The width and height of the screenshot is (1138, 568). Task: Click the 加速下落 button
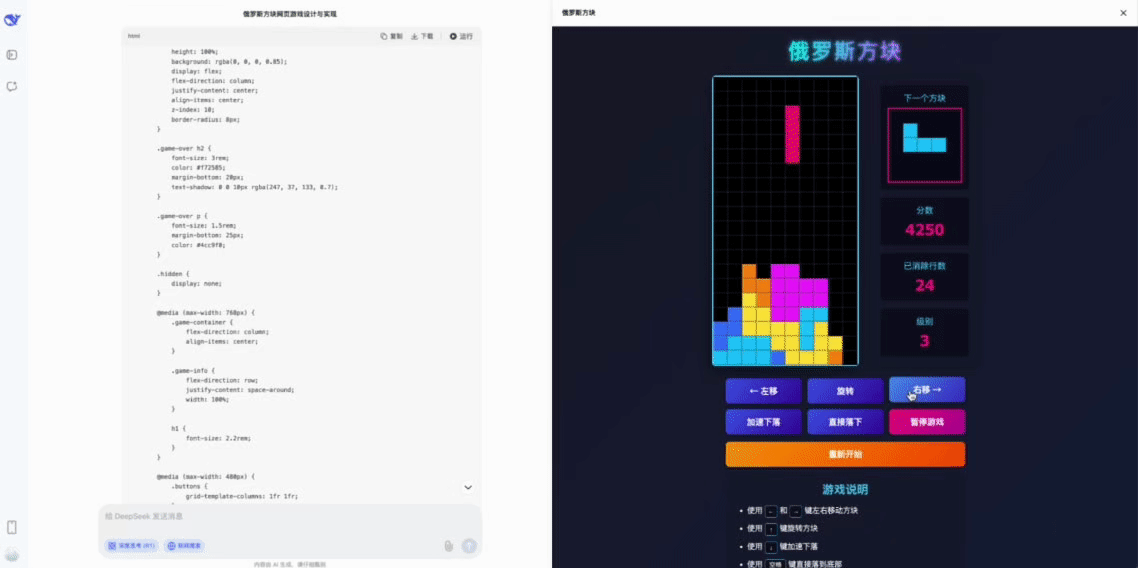coord(764,421)
